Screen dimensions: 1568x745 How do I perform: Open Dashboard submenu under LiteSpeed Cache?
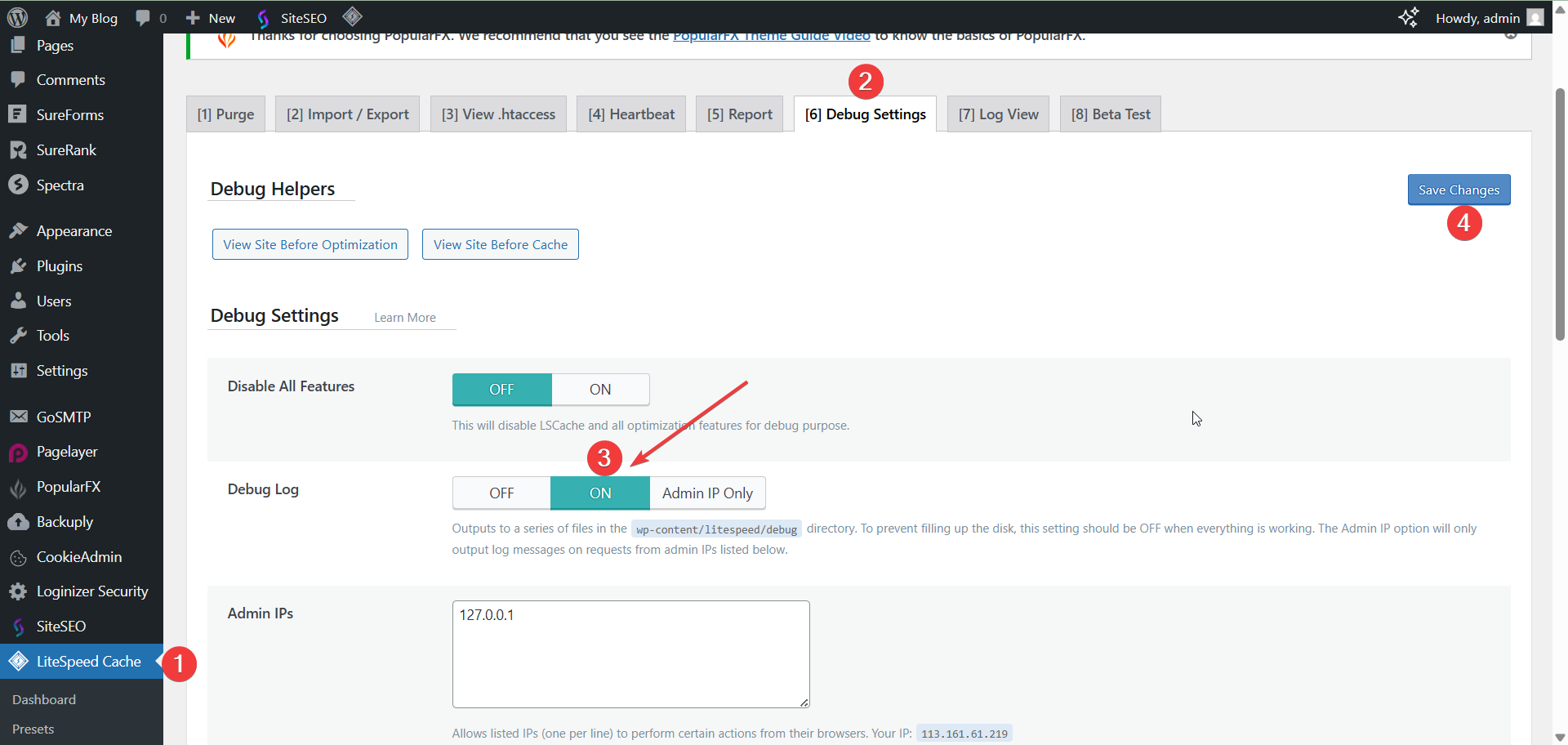[44, 699]
